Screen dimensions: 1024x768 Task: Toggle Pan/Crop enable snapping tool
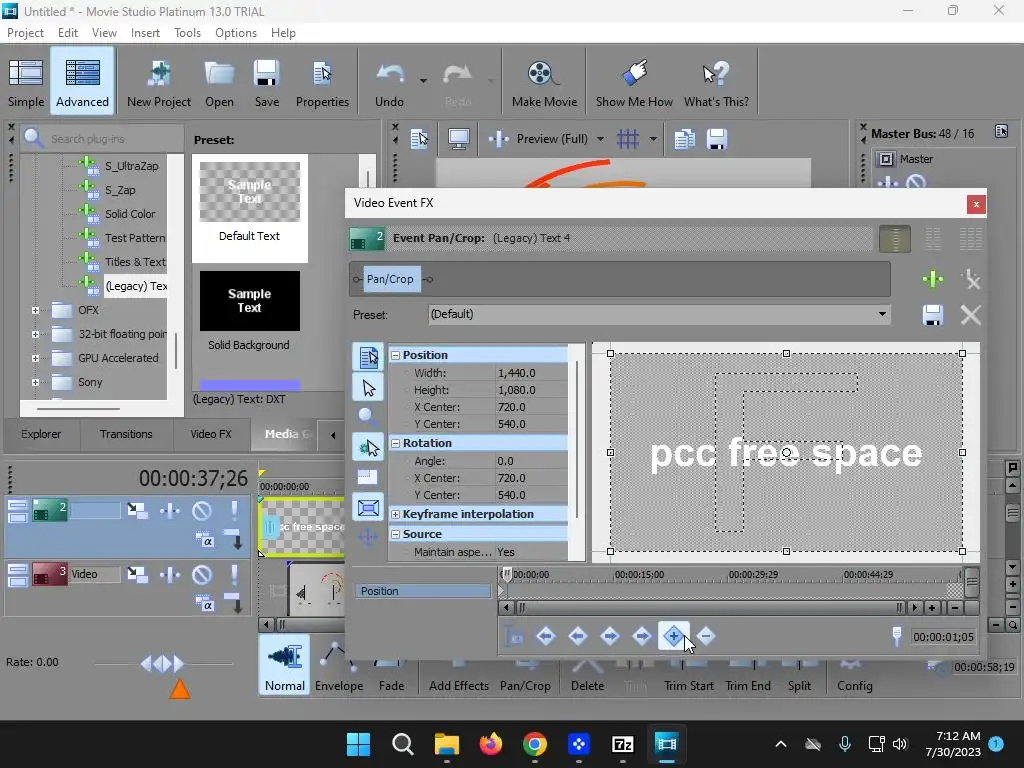click(x=368, y=447)
